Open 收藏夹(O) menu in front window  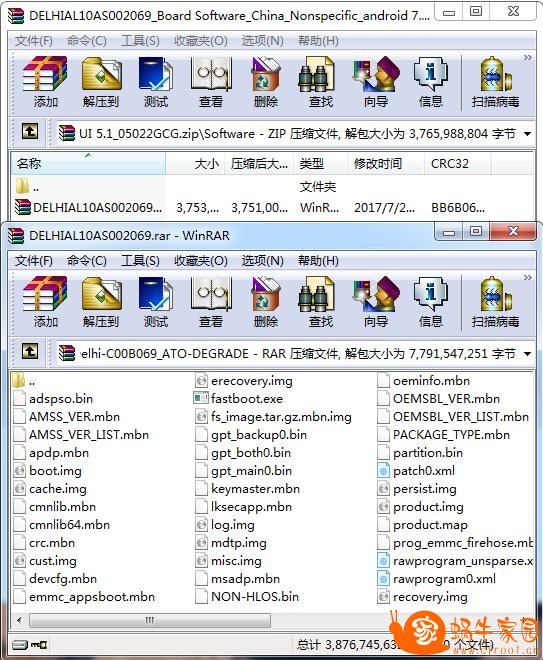click(201, 261)
